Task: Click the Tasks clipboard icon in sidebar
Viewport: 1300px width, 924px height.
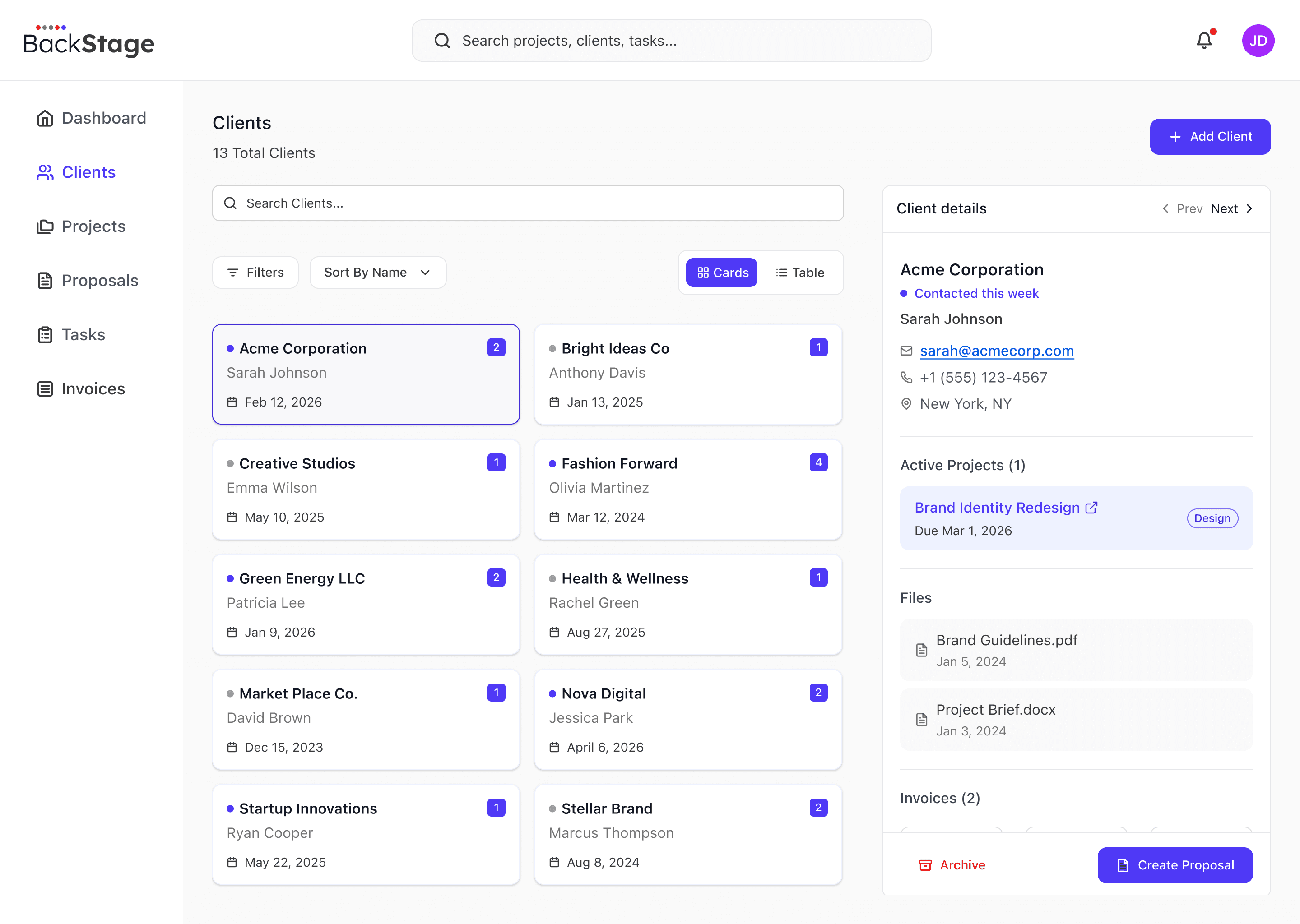Action: 45,335
